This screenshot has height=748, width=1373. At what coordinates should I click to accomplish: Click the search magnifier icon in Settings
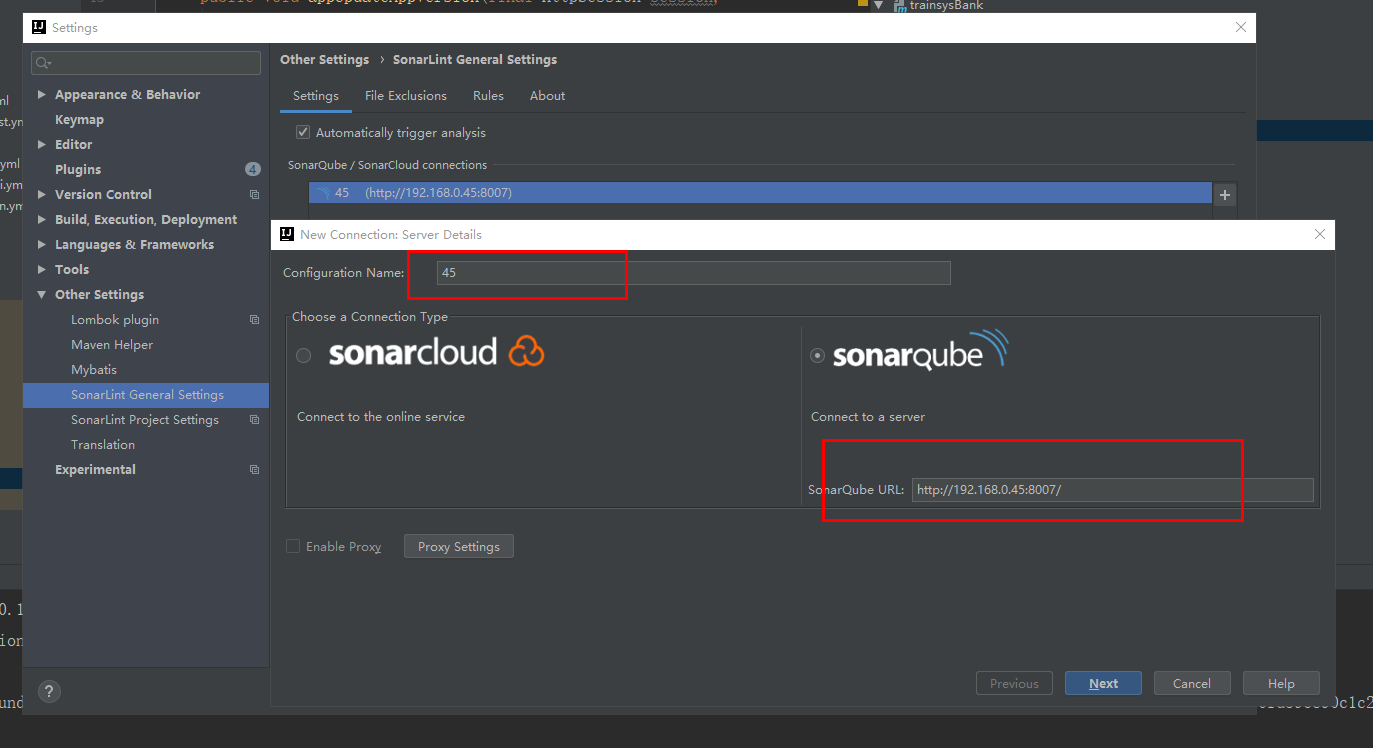[43, 64]
